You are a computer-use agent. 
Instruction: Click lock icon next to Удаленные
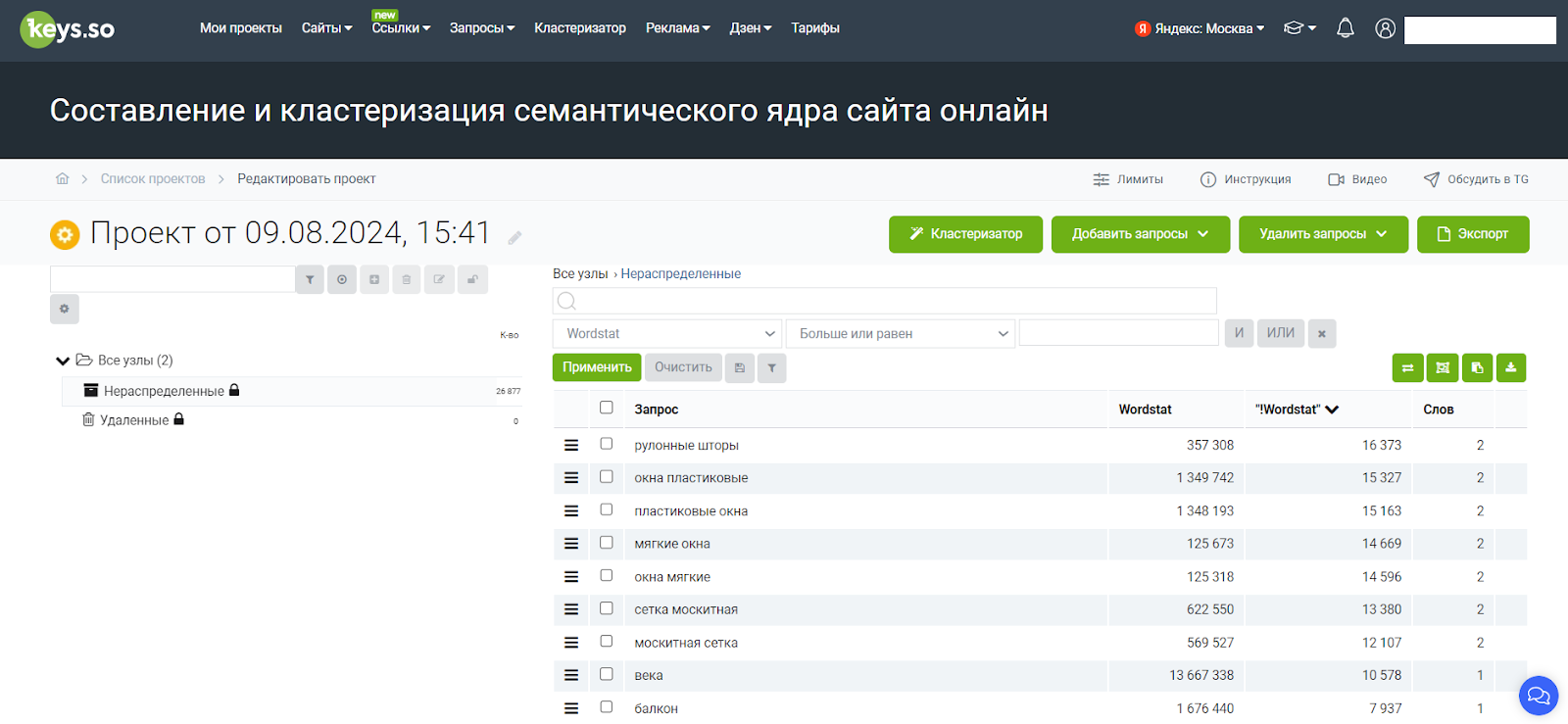click(x=178, y=419)
